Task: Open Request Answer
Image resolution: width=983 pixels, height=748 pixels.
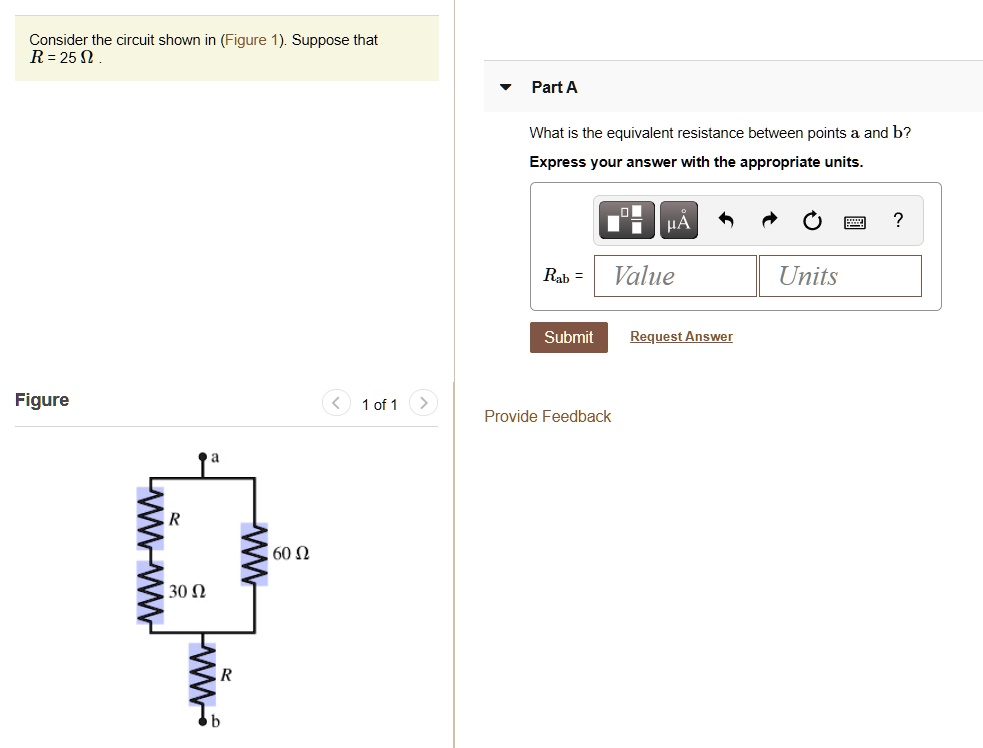Action: (681, 336)
